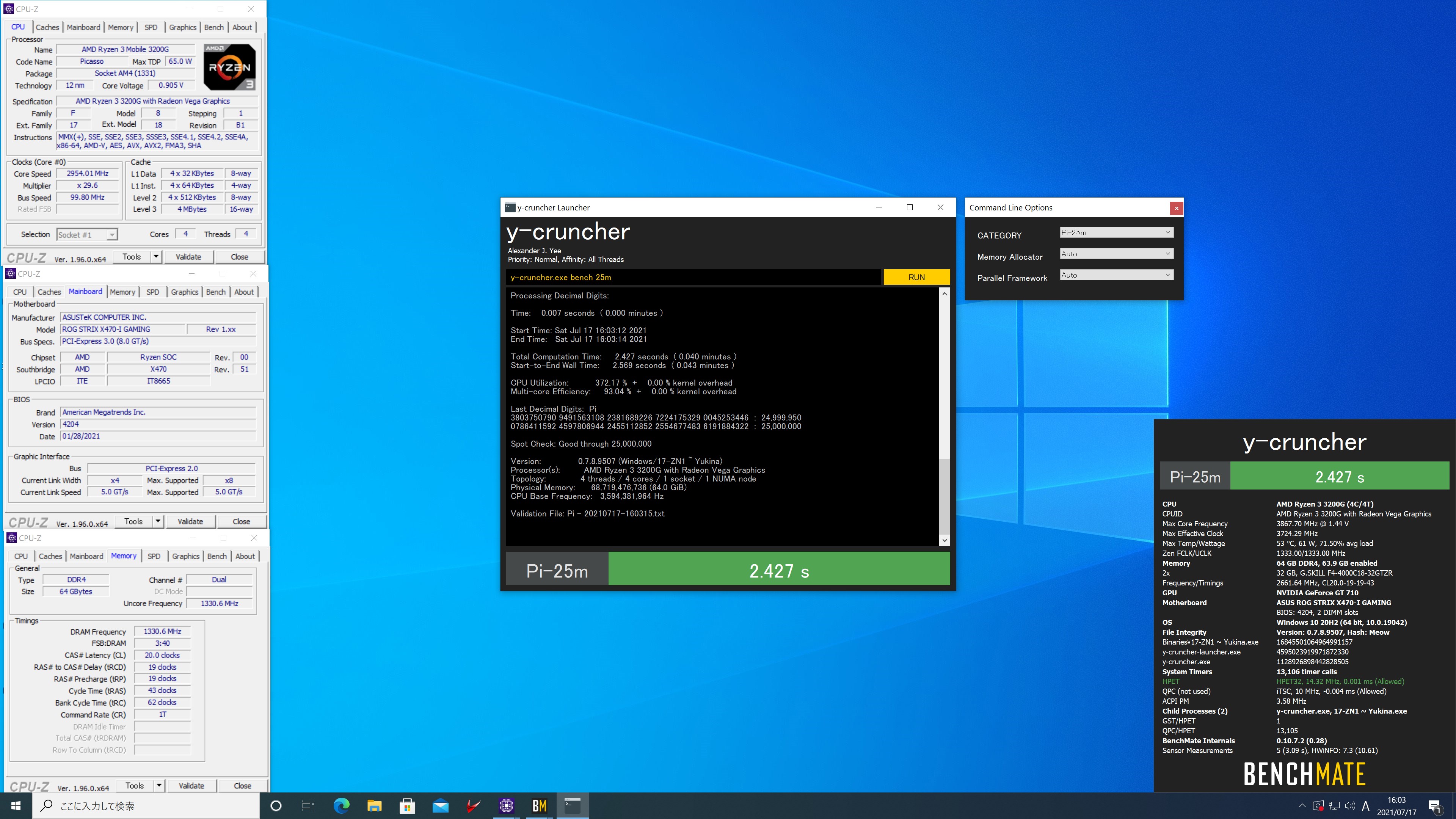Viewport: 1456px width, 819px height.
Task: Click Validate in Memory CPU-Z window
Action: tap(191, 786)
